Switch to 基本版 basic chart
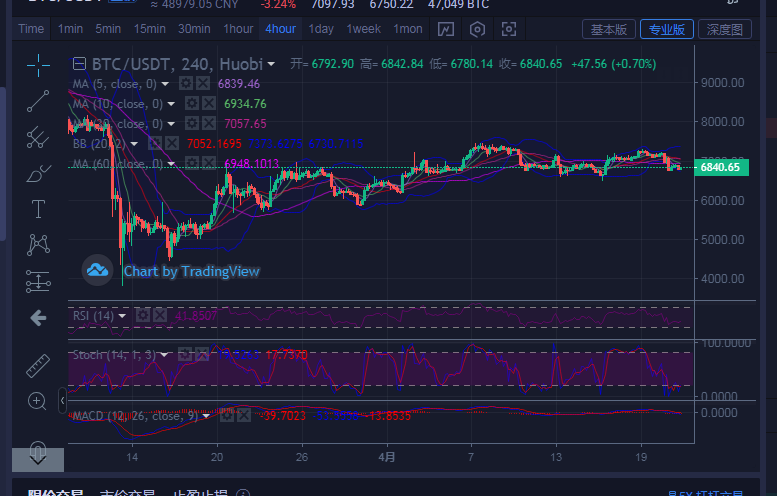 609,29
